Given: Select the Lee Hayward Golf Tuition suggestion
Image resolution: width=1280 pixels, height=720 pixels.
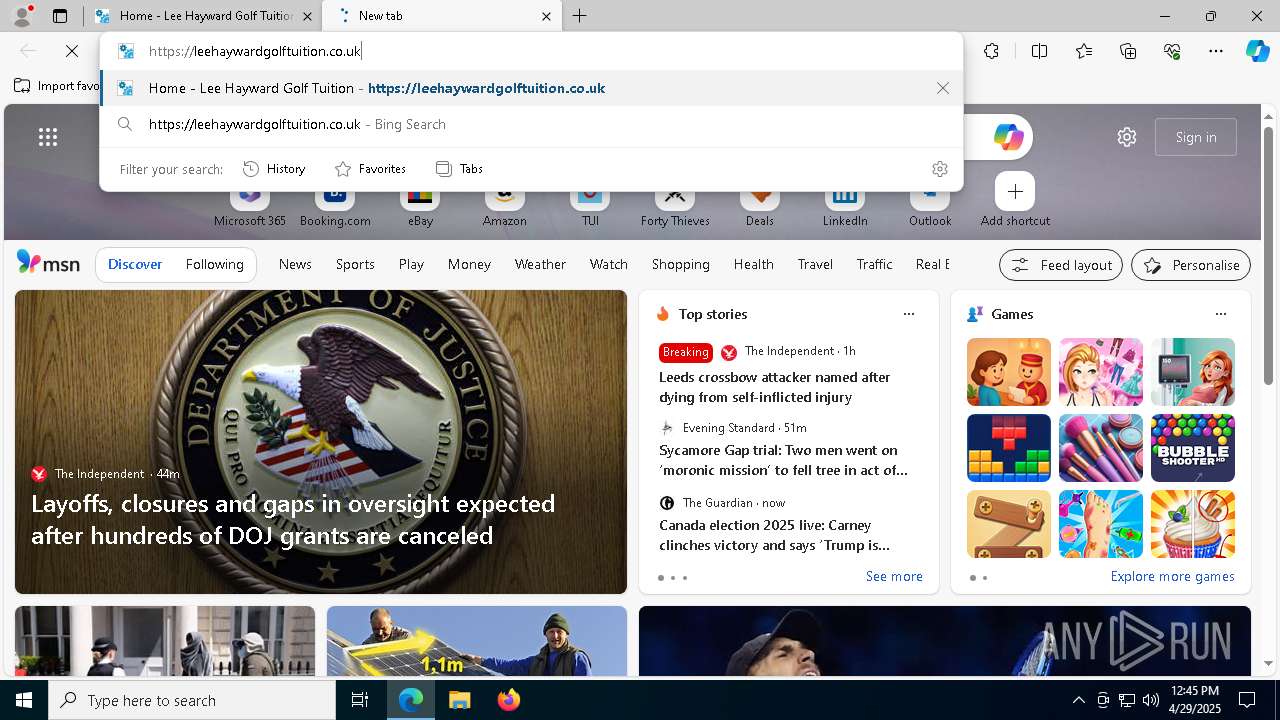Looking at the screenshot, I should pos(531,88).
